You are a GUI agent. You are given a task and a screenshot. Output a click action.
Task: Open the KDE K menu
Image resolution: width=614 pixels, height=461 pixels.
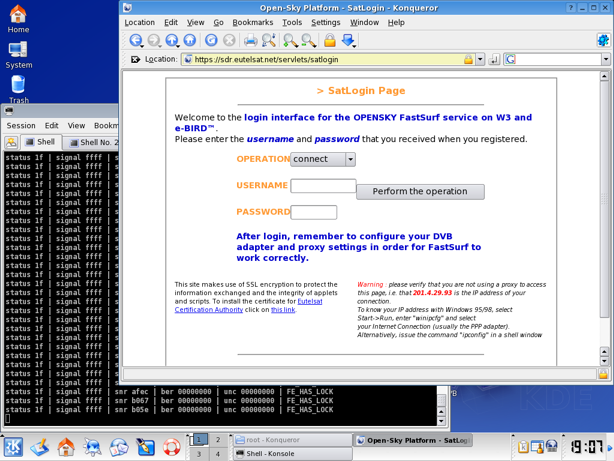pyautogui.click(x=13, y=447)
